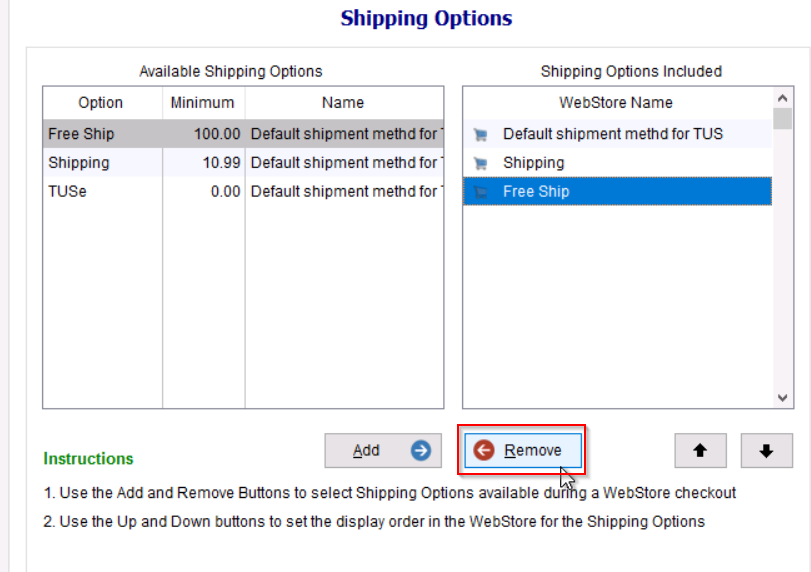This screenshot has width=811, height=572.
Task: Click the cart icon beside Free Ship
Action: pyautogui.click(x=480, y=192)
